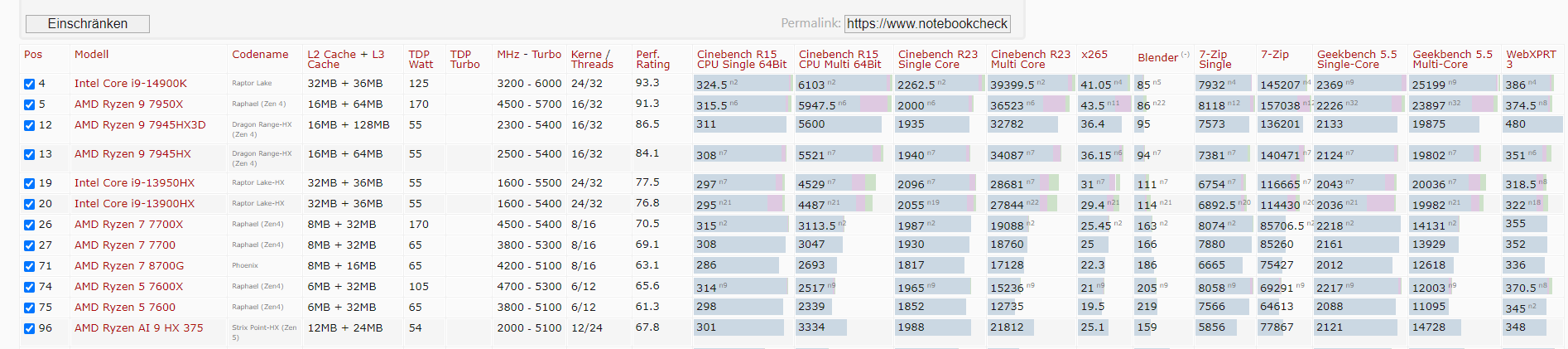1568x349 pixels.
Task: Uncheck the AMD Ryzen 7 7700 checkbox
Action: (x=30, y=245)
